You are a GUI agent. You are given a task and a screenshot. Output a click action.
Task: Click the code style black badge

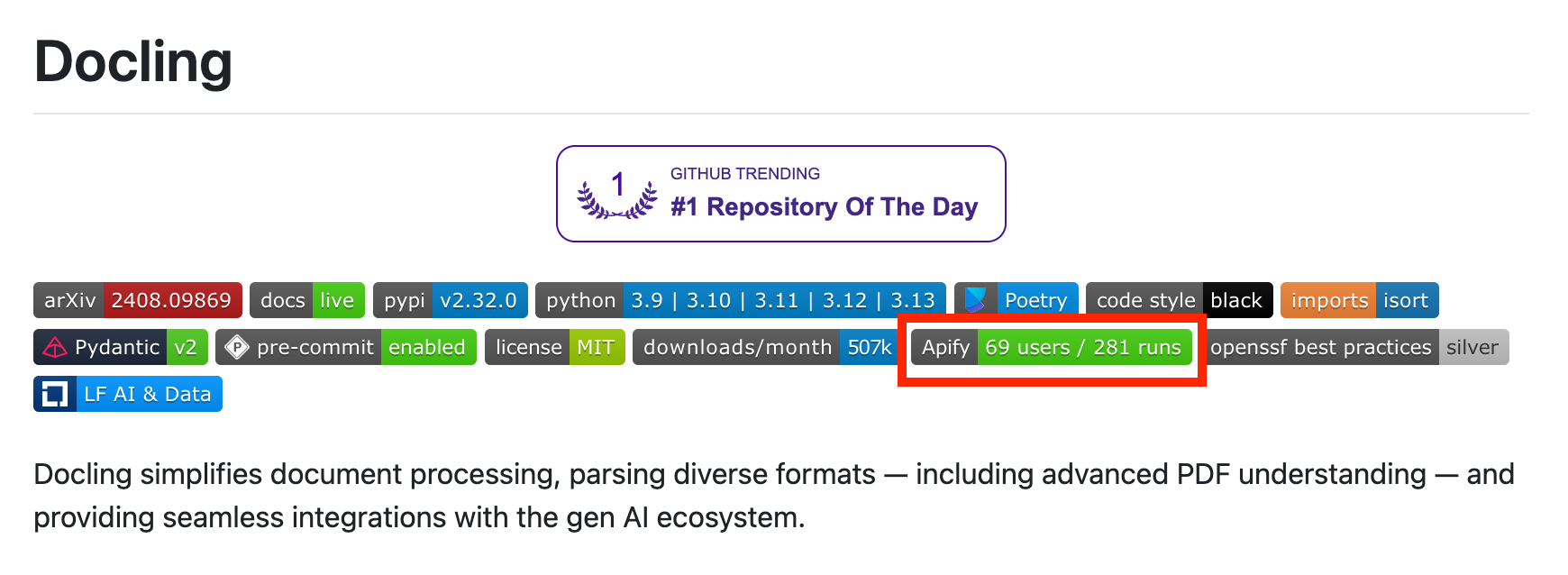(1179, 300)
